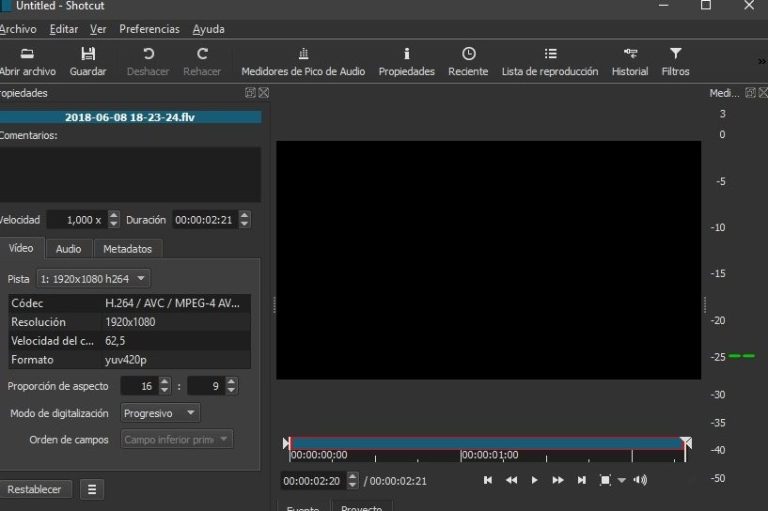
Task: Click the Velocidad 1,000 x field
Action: 78,219
